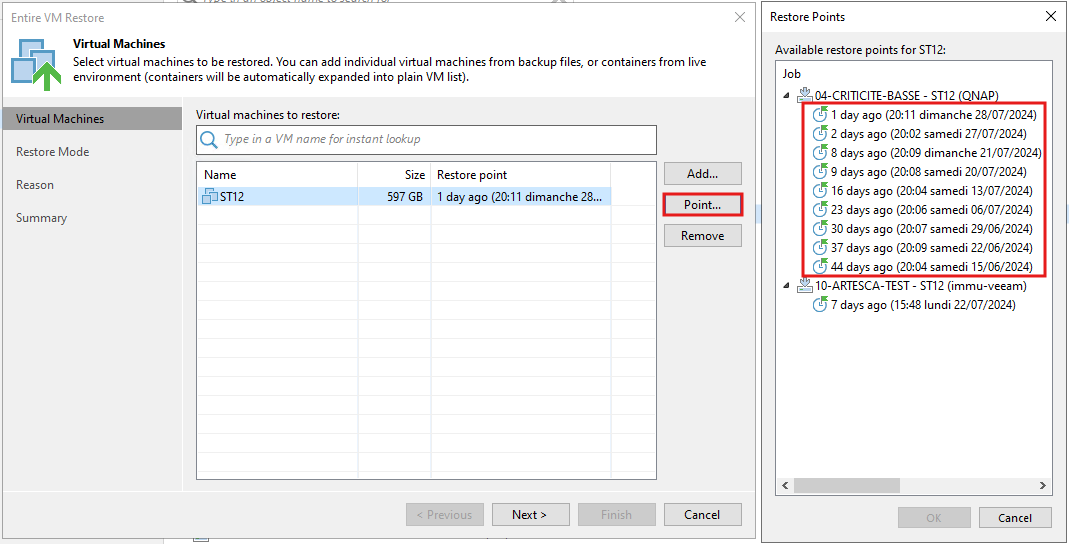Image resolution: width=1069 pixels, height=544 pixels.
Task: Select the '10-ARTESCA-TEST - ST12 (immu-veeam)' job label
Action: pos(921,286)
